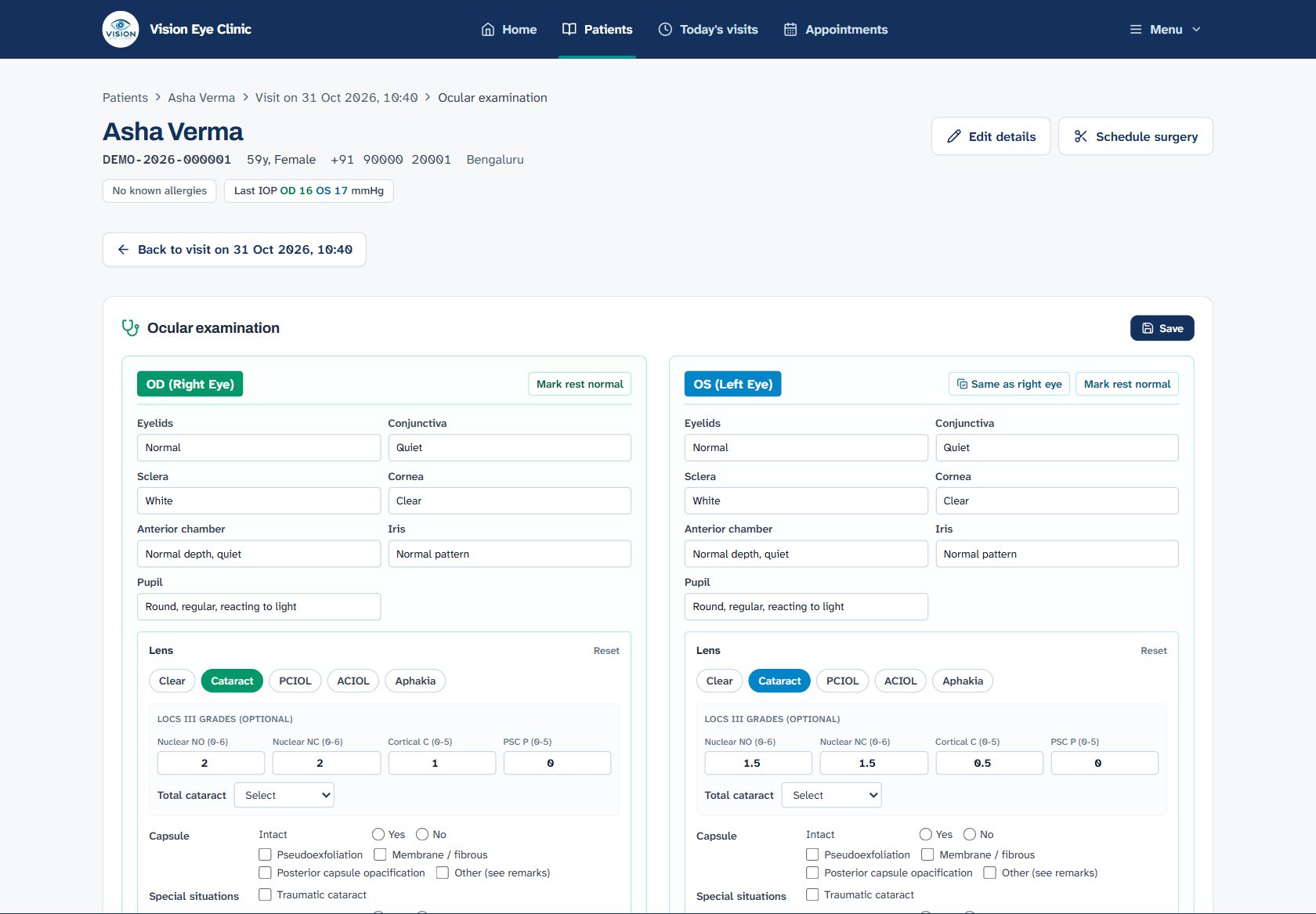Click the scissors icon in Schedule surgery
The image size is (1316, 914).
point(1080,136)
